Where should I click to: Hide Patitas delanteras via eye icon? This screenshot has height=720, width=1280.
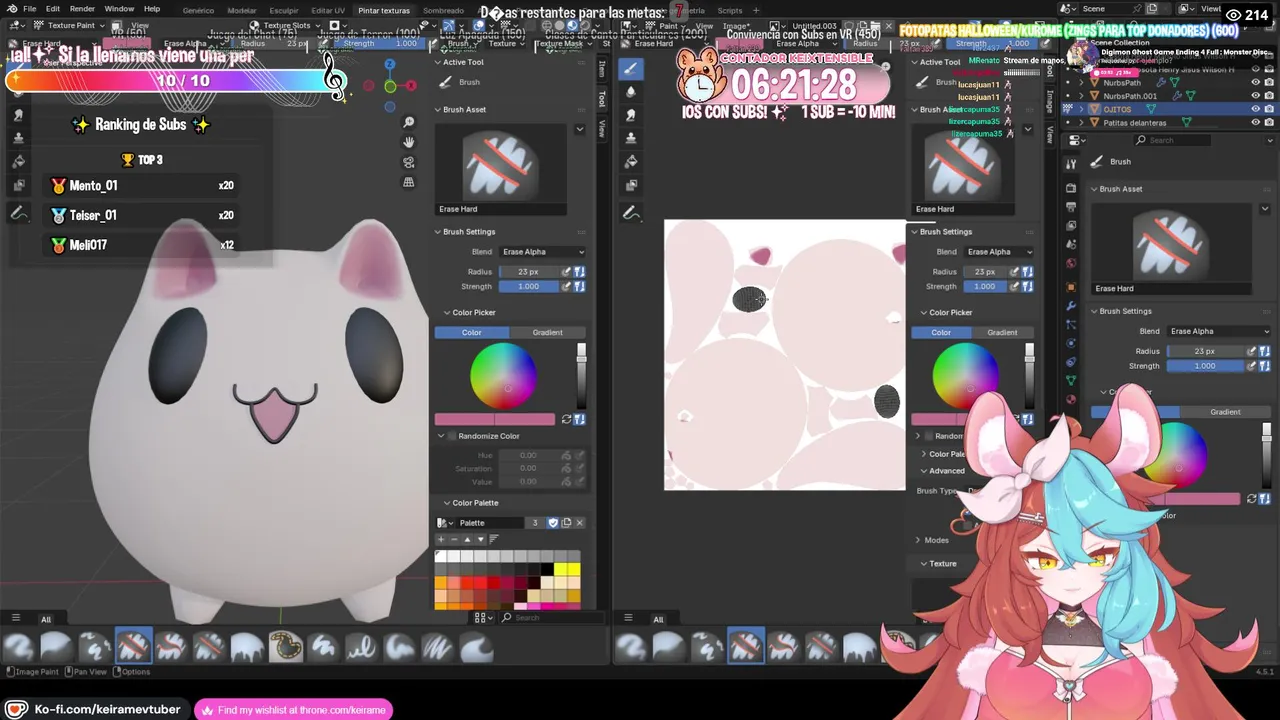1256,122
